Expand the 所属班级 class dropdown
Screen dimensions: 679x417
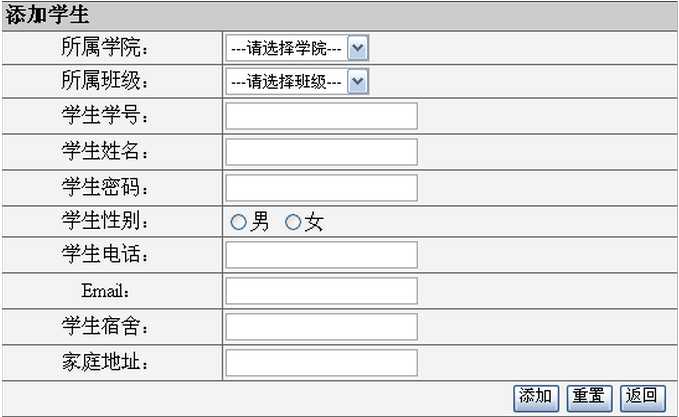(297, 82)
